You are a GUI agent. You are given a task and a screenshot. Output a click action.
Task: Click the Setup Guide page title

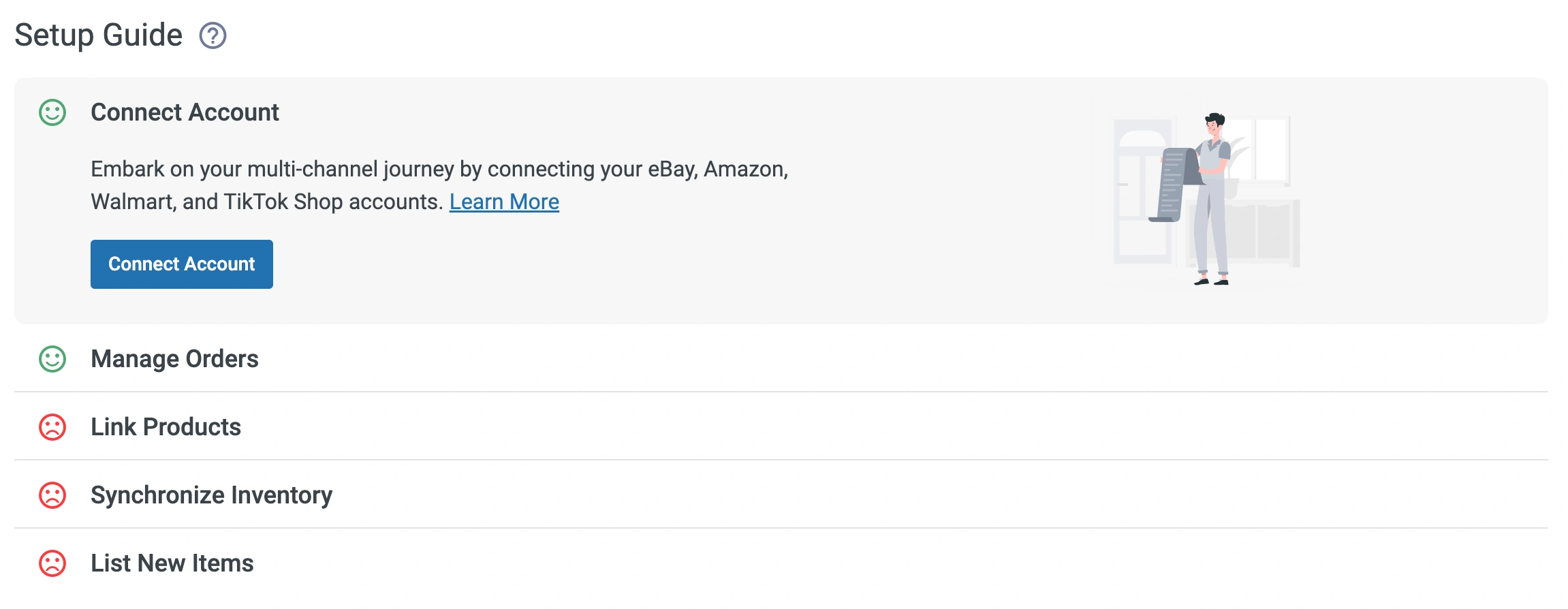98,35
